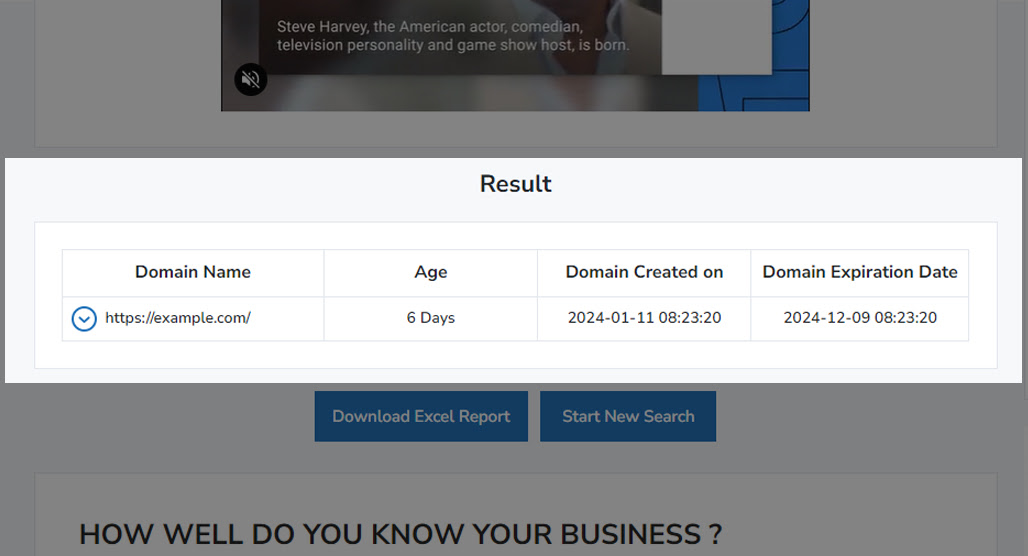
Task: Click created date 2024-01-11 08:23:20
Action: coord(644,318)
